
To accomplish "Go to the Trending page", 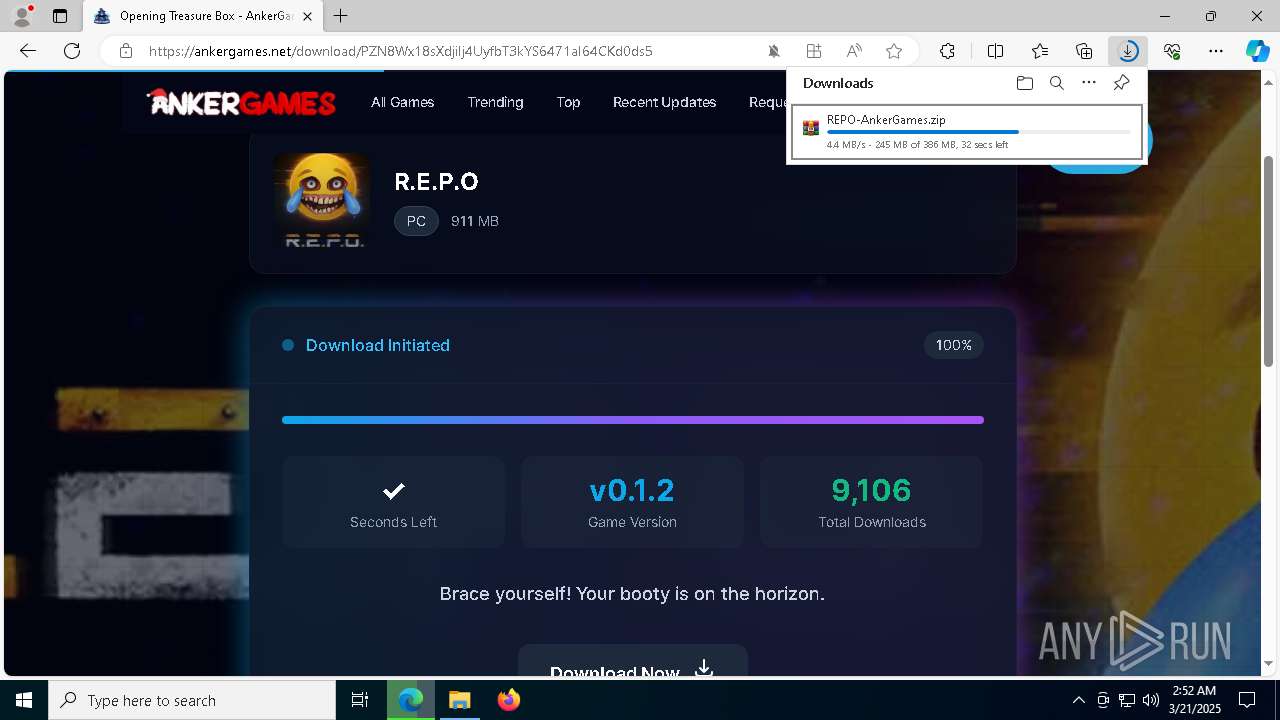I will pyautogui.click(x=495, y=102).
